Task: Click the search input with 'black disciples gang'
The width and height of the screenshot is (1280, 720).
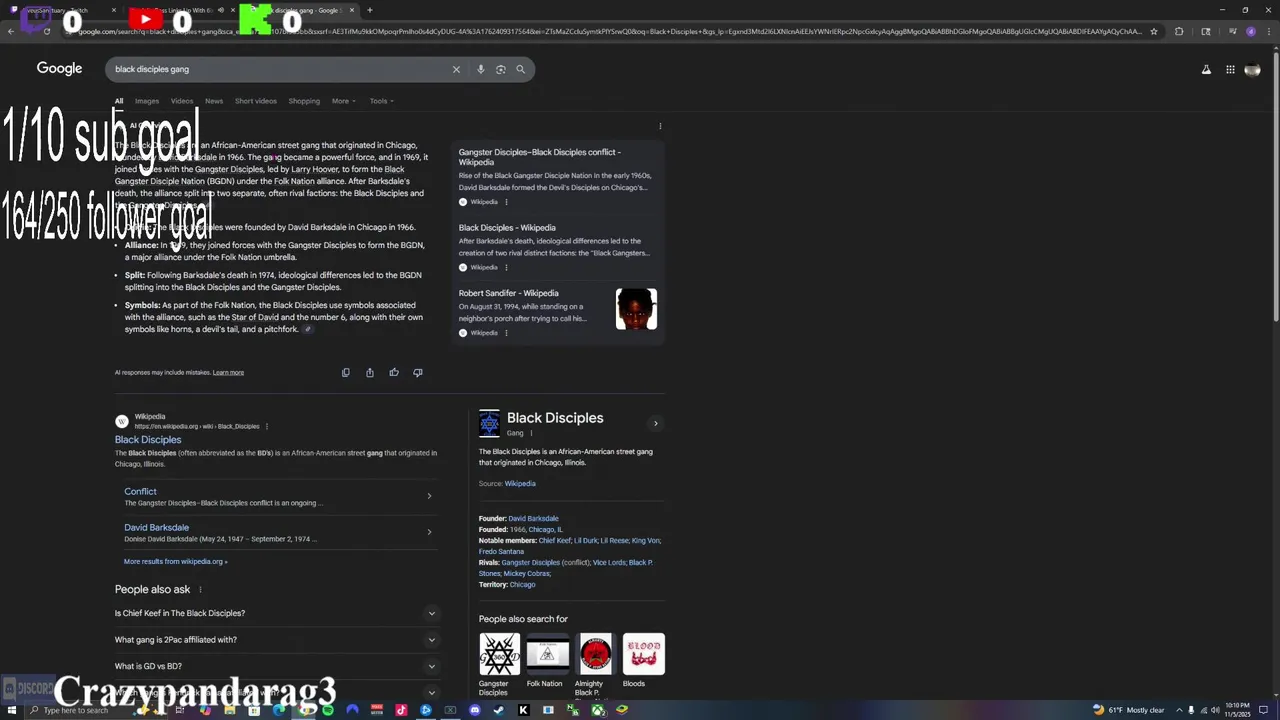Action: click(280, 69)
